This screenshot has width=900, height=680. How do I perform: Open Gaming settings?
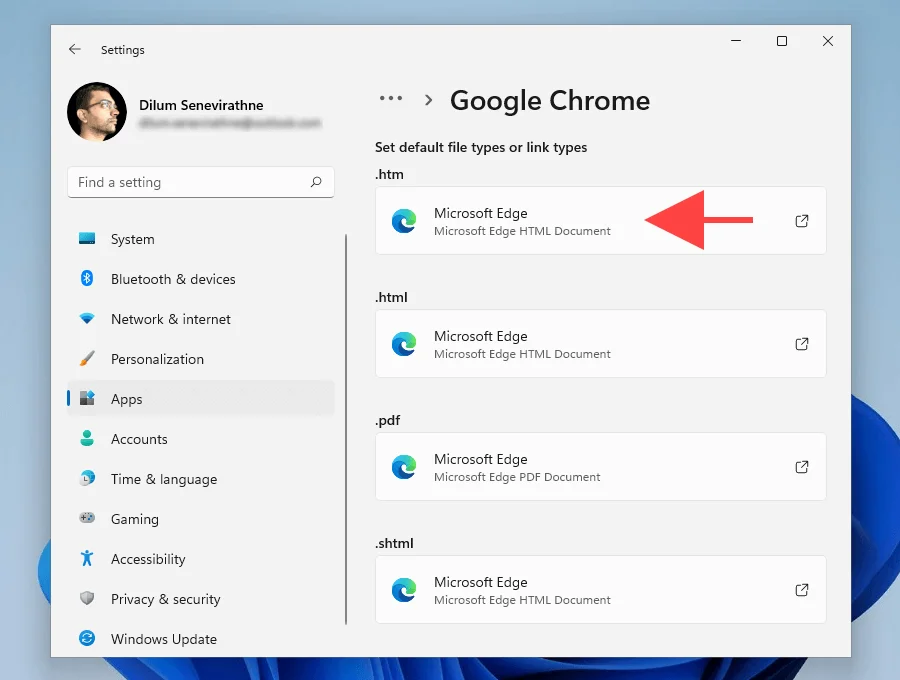(x=200, y=519)
